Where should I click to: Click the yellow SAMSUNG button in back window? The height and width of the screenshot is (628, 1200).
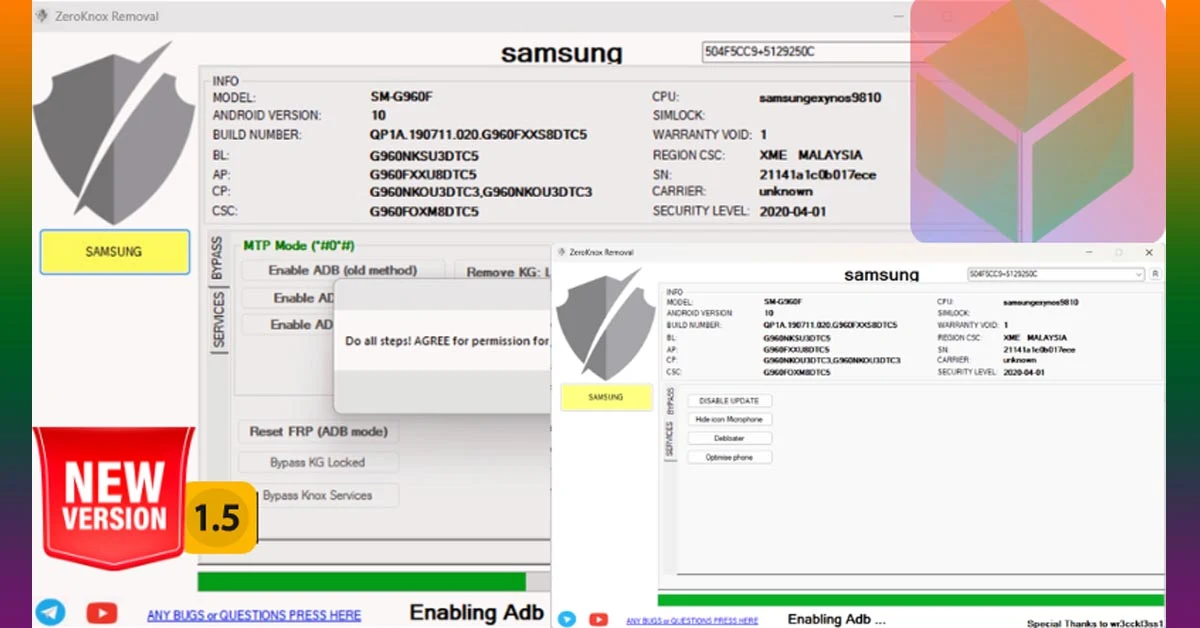pos(114,252)
